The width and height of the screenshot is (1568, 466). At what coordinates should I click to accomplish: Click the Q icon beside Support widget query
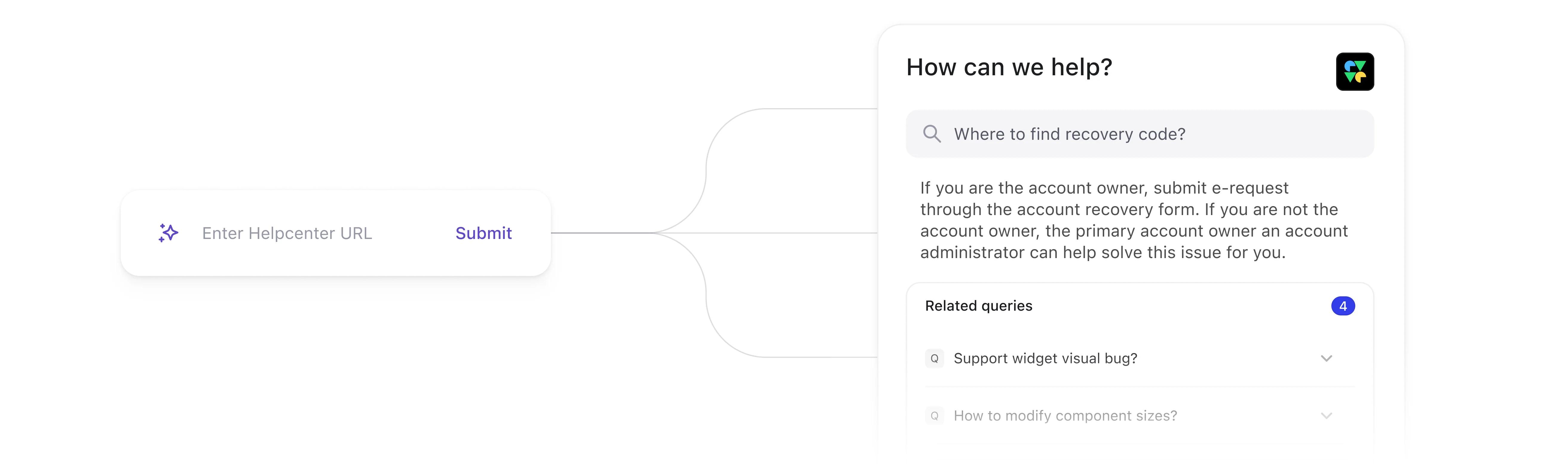click(934, 358)
